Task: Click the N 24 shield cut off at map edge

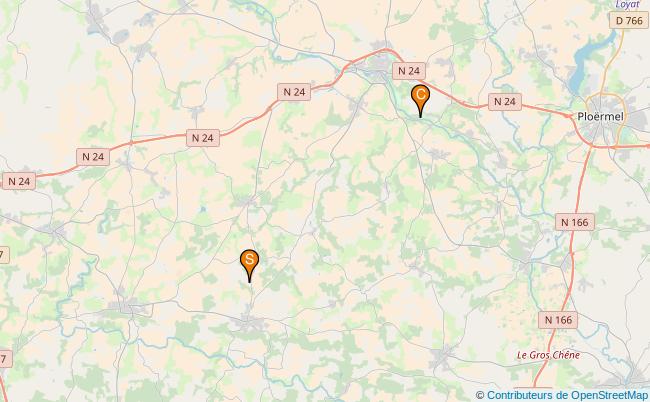Action: tap(19, 182)
